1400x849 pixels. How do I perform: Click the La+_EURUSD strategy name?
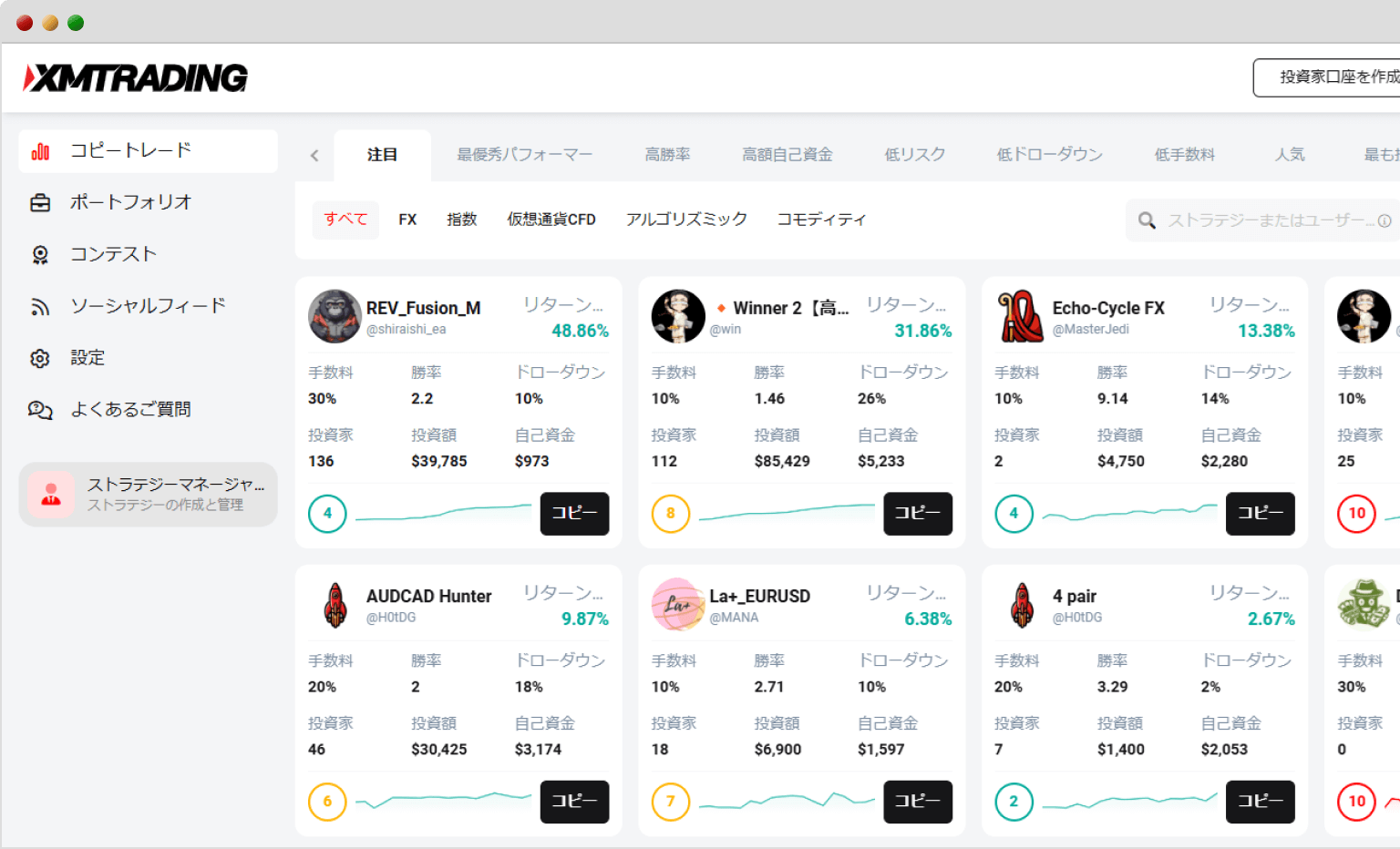(759, 597)
